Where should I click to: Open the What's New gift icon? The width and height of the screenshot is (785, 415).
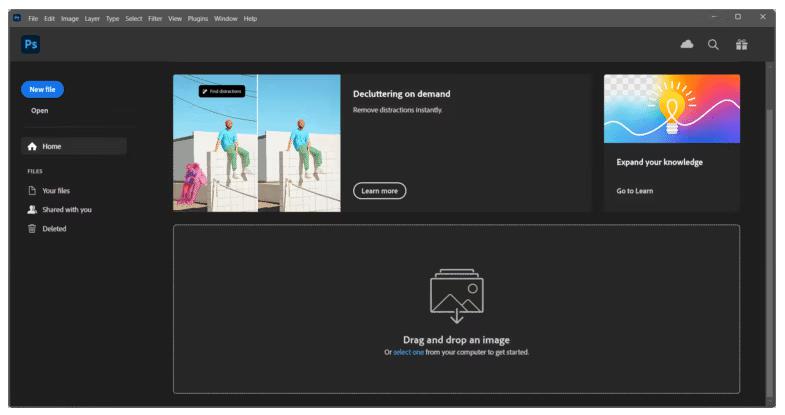click(741, 44)
